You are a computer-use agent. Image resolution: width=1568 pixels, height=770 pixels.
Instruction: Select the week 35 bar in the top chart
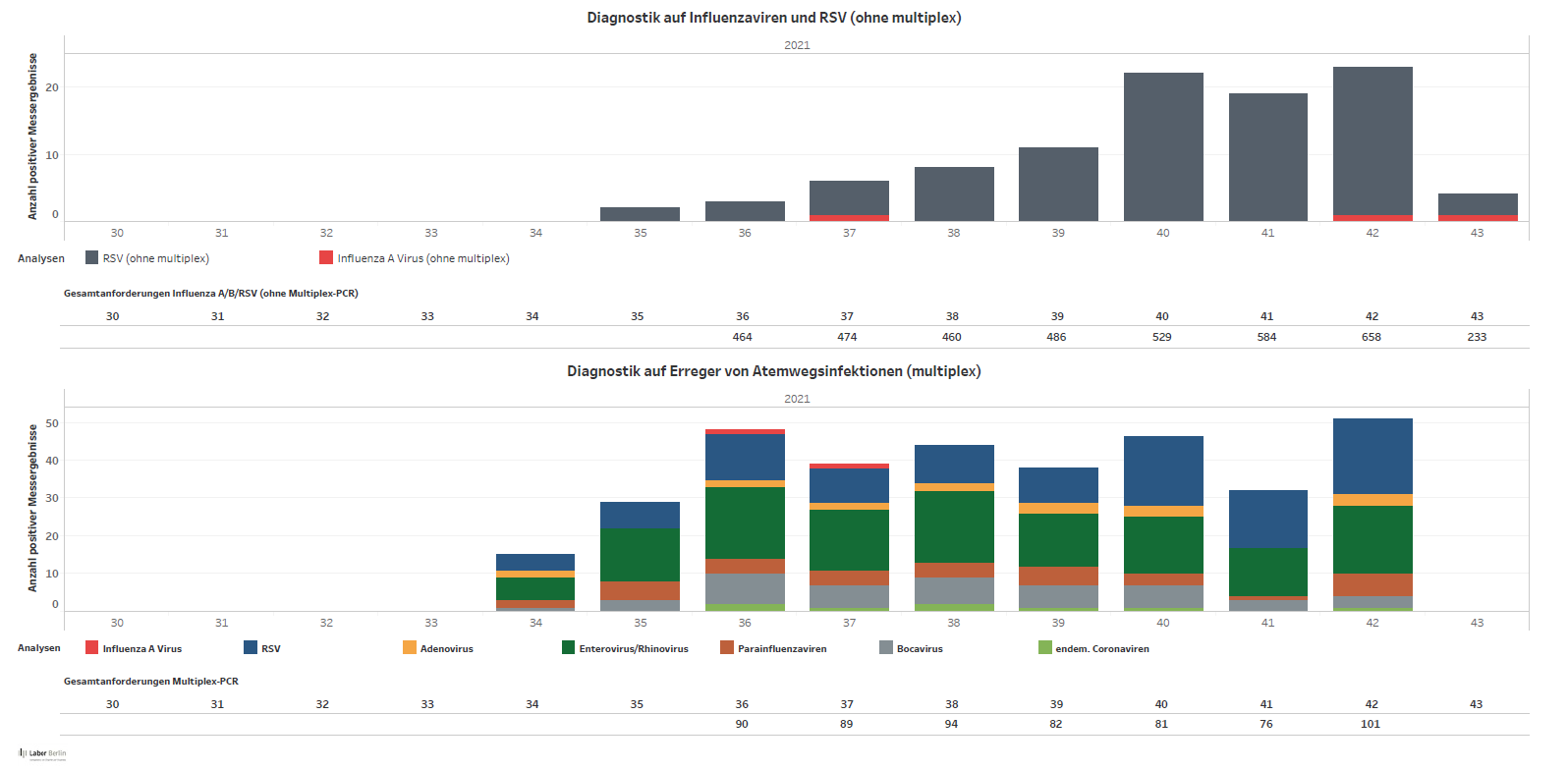point(640,214)
